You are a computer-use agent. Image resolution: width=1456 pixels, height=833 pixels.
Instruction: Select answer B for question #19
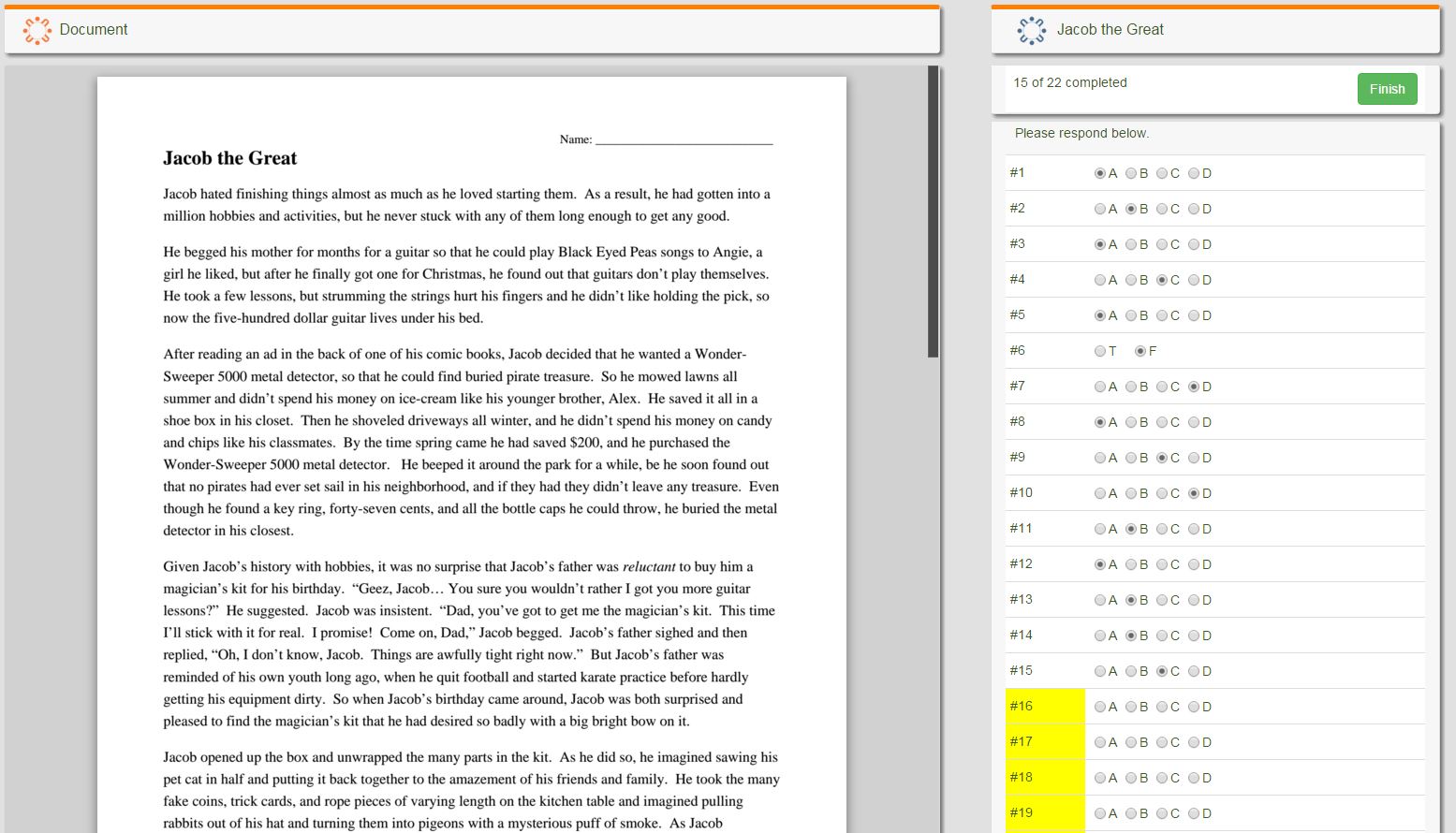click(1131, 813)
